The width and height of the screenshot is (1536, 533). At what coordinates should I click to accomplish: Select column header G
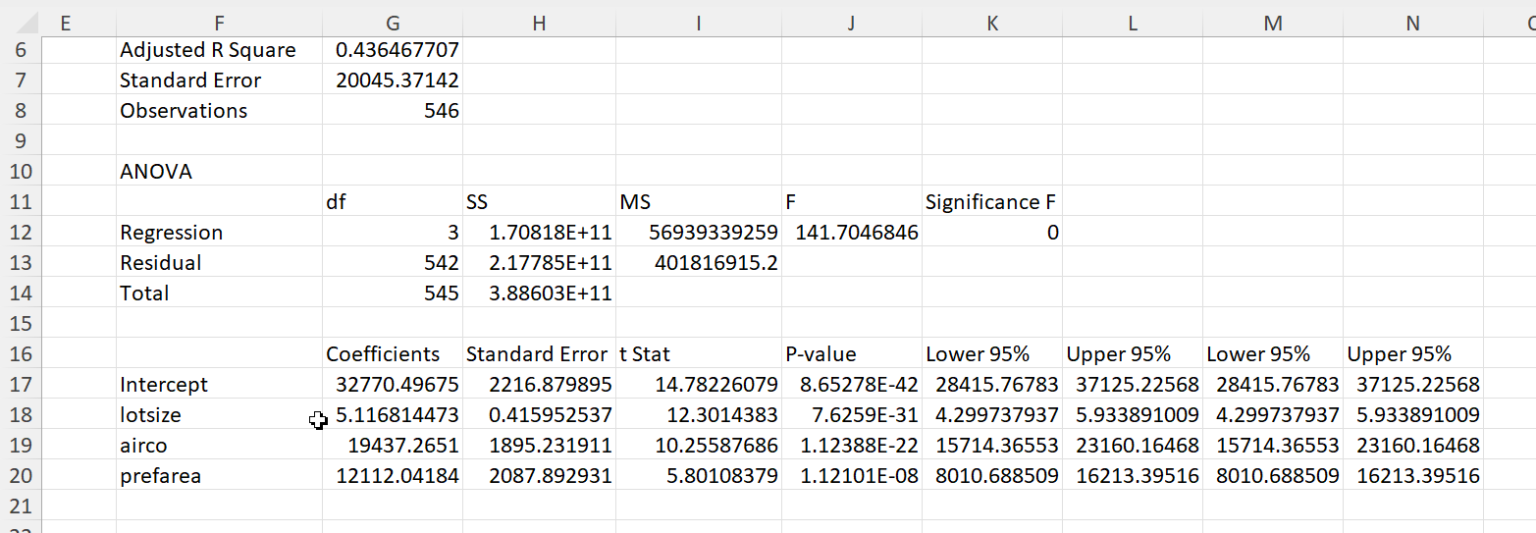tap(392, 24)
